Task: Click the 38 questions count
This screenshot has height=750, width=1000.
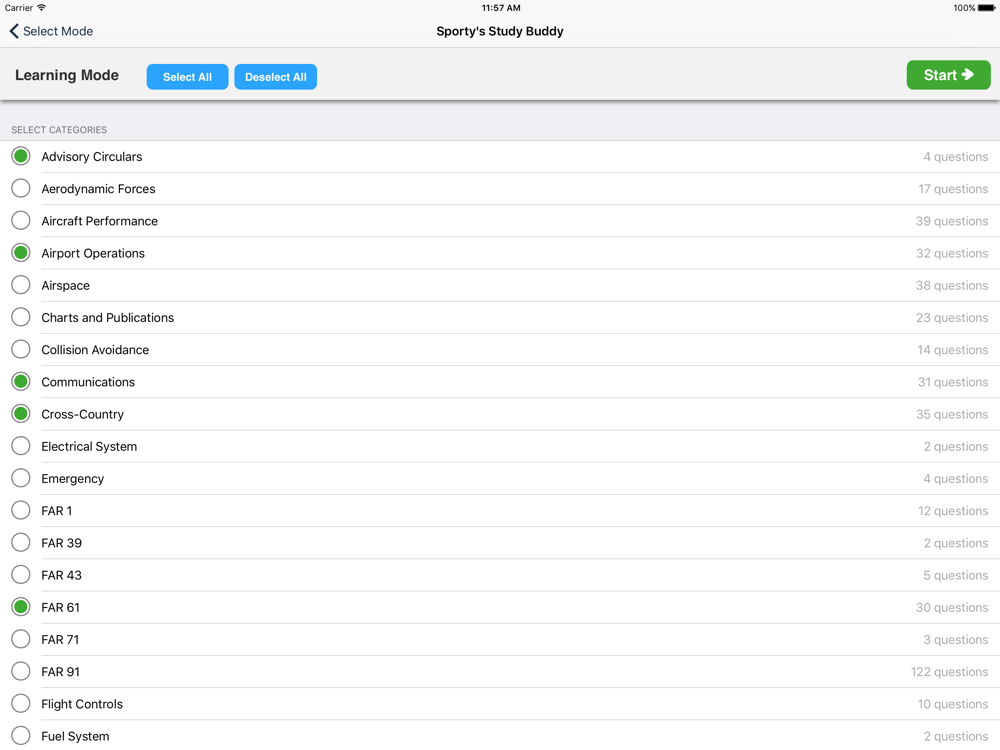Action: coord(952,286)
